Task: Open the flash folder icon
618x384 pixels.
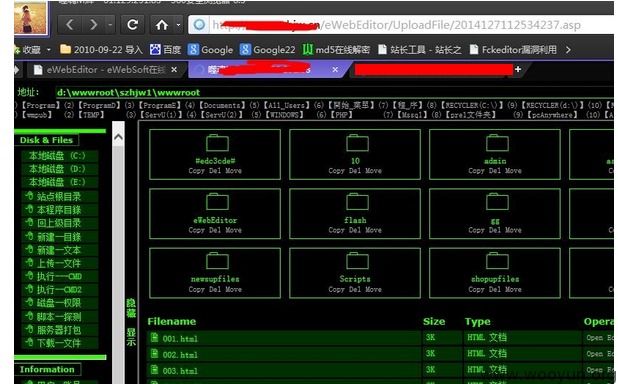Action: 357,202
